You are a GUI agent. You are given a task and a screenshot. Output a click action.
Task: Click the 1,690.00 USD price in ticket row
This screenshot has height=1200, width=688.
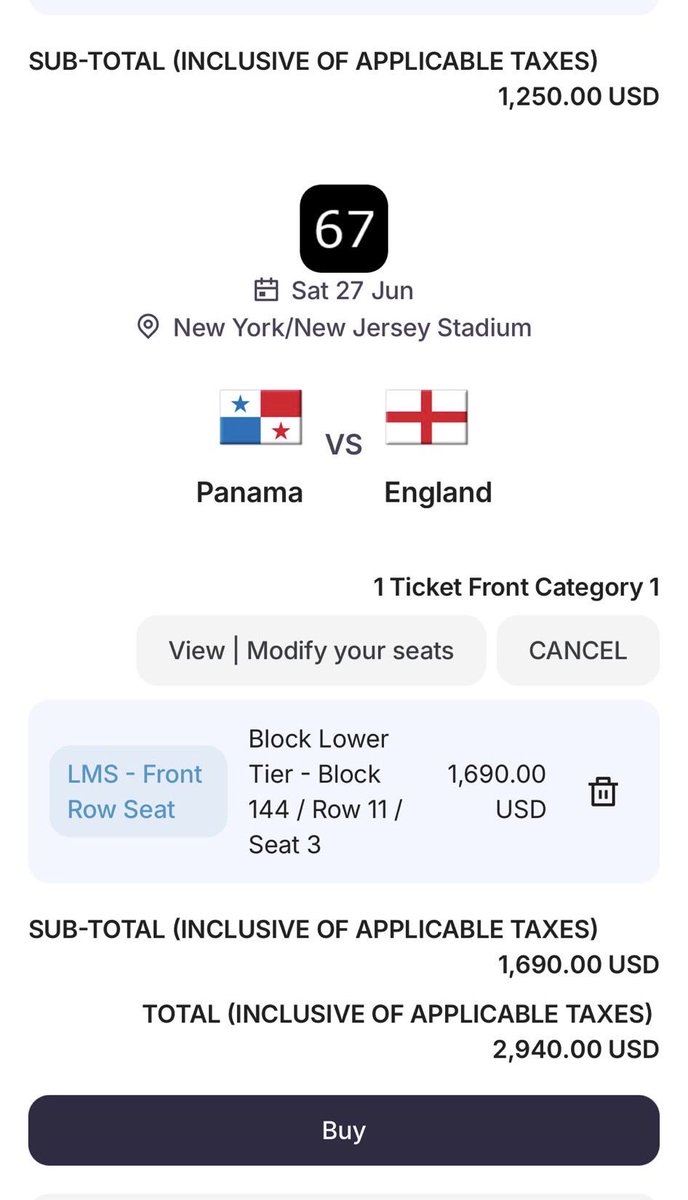pos(497,791)
